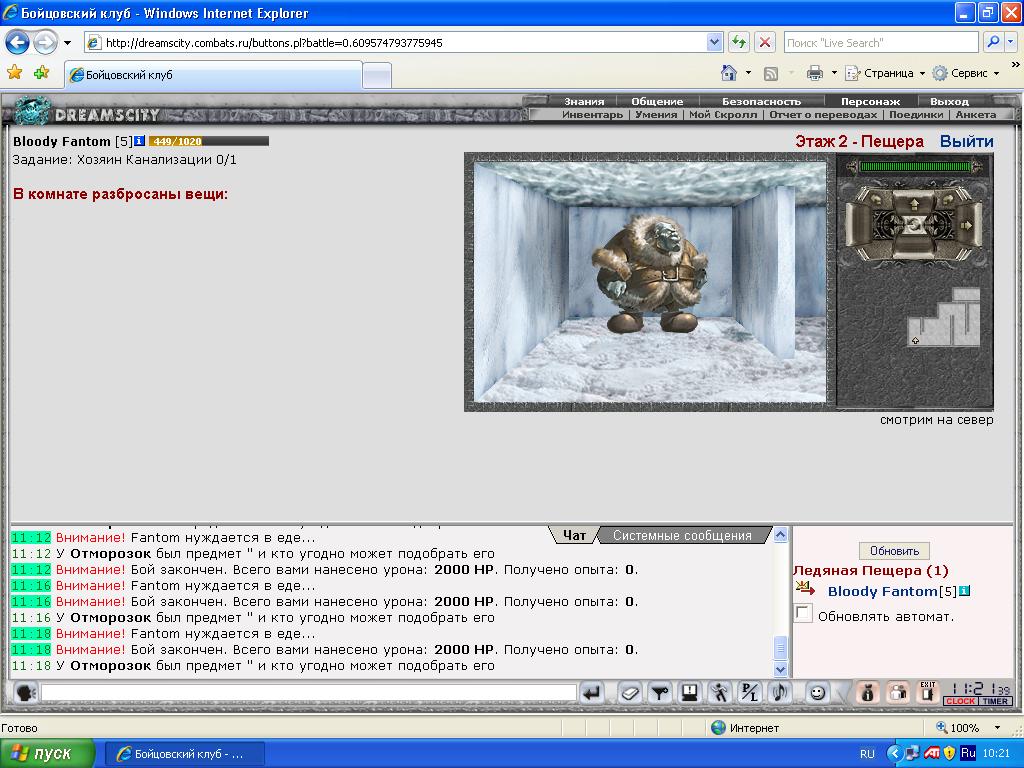Send chat message with the return-arrow icon
The height and width of the screenshot is (768, 1024).
(592, 692)
